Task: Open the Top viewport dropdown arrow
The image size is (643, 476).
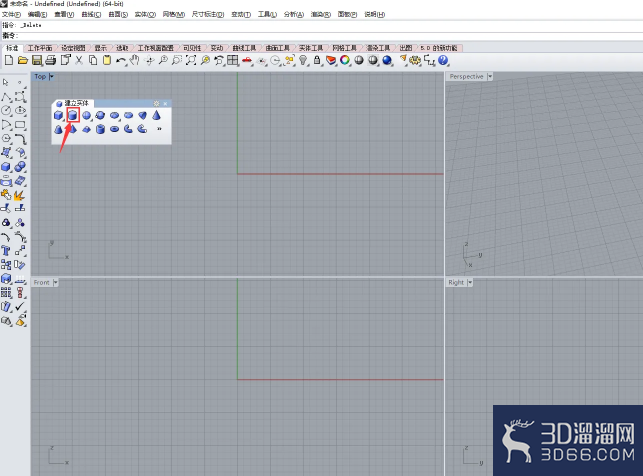Action: [52, 76]
